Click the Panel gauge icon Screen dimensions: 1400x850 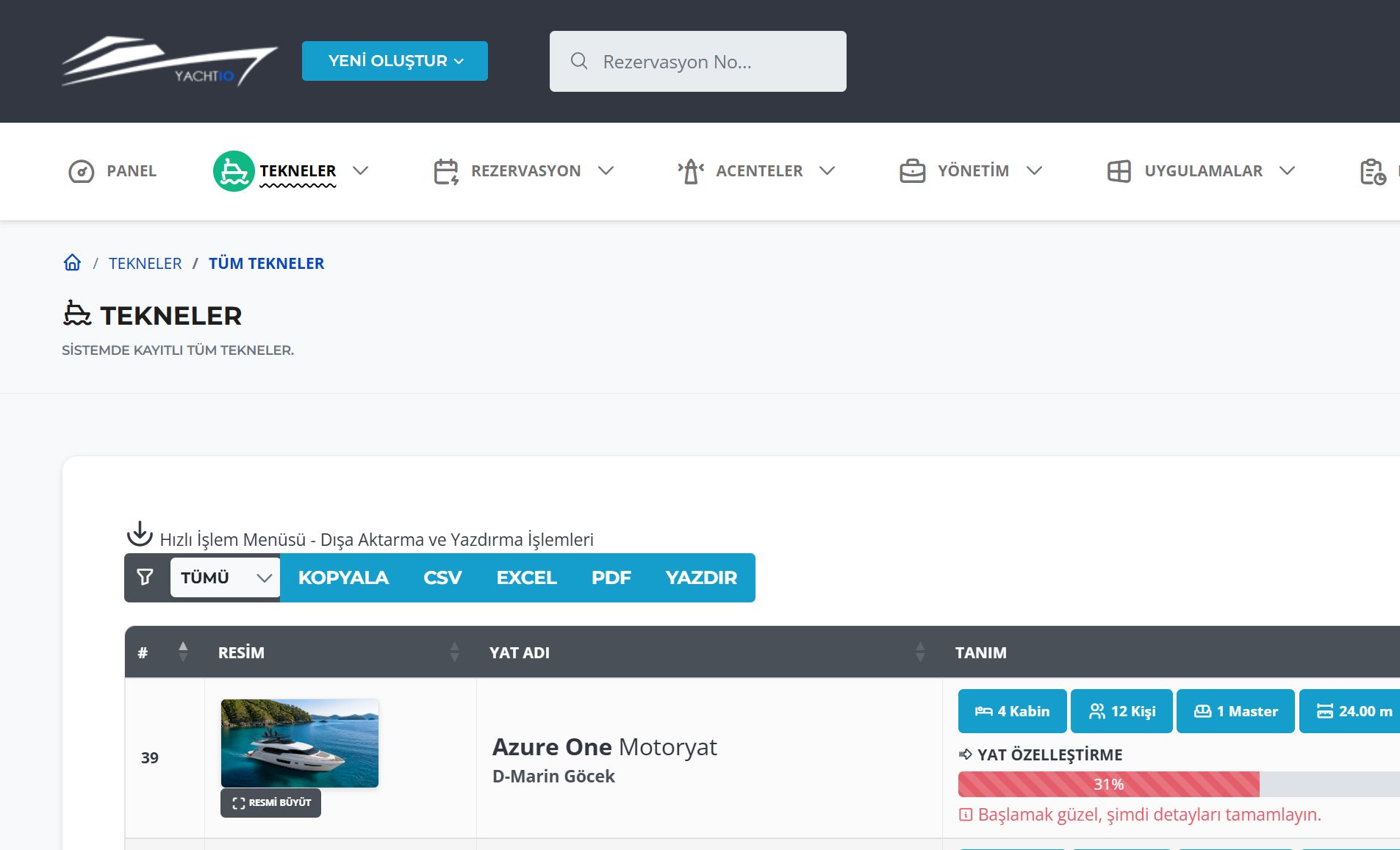(82, 171)
